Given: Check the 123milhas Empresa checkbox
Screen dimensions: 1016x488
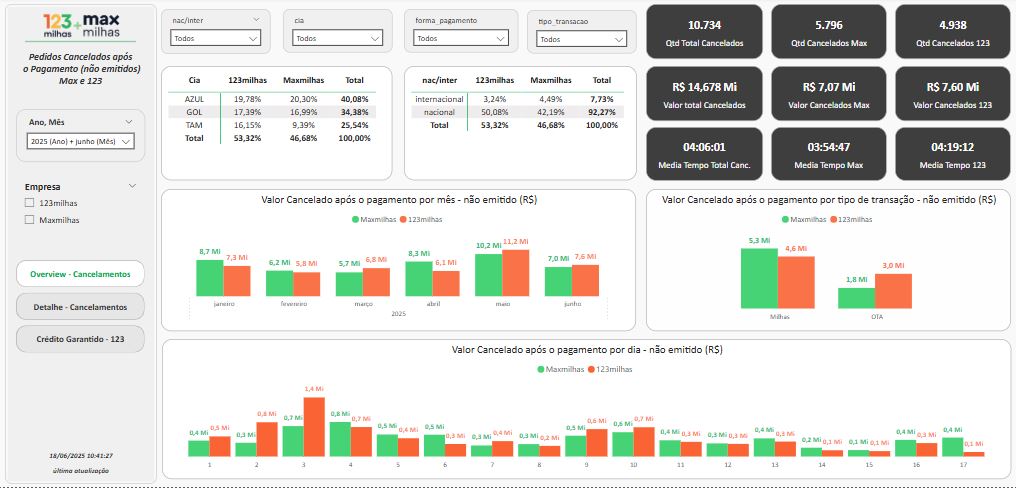Looking at the screenshot, I should [29, 203].
